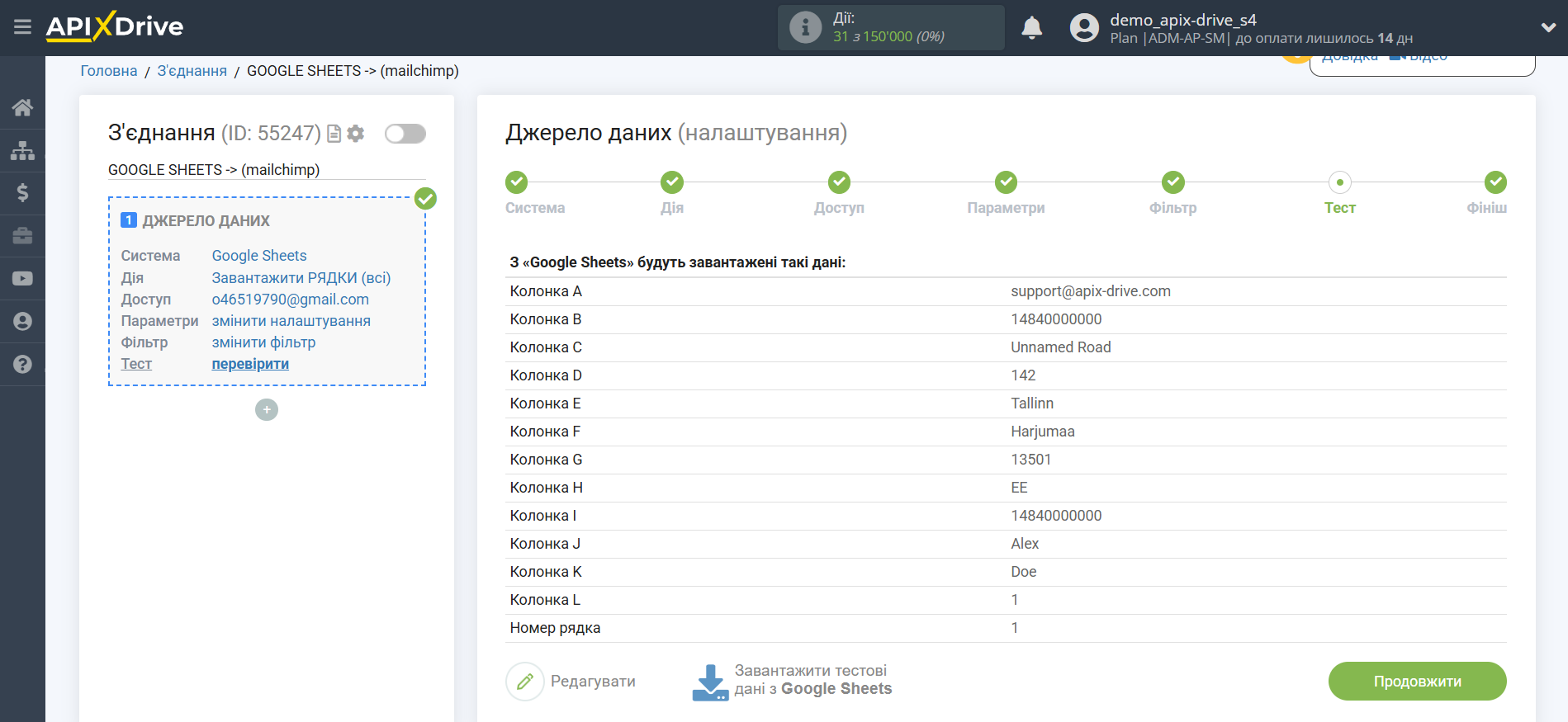
Task: Click the o46519790@gmail.com access link
Action: pyautogui.click(x=291, y=300)
